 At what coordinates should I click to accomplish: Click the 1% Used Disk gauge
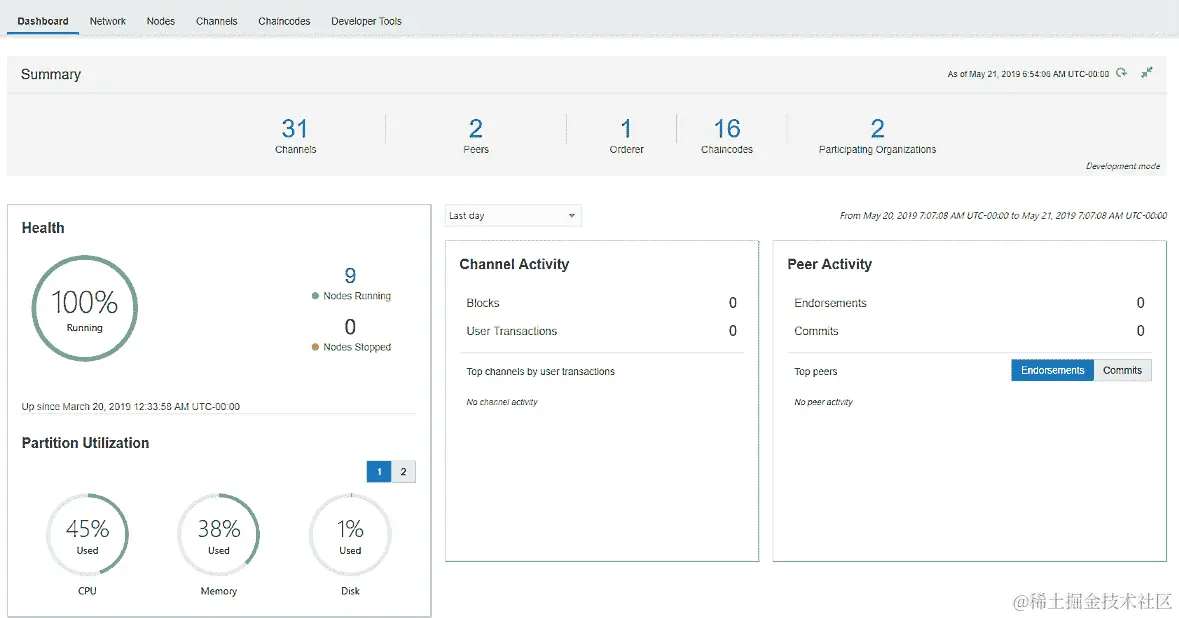click(350, 535)
